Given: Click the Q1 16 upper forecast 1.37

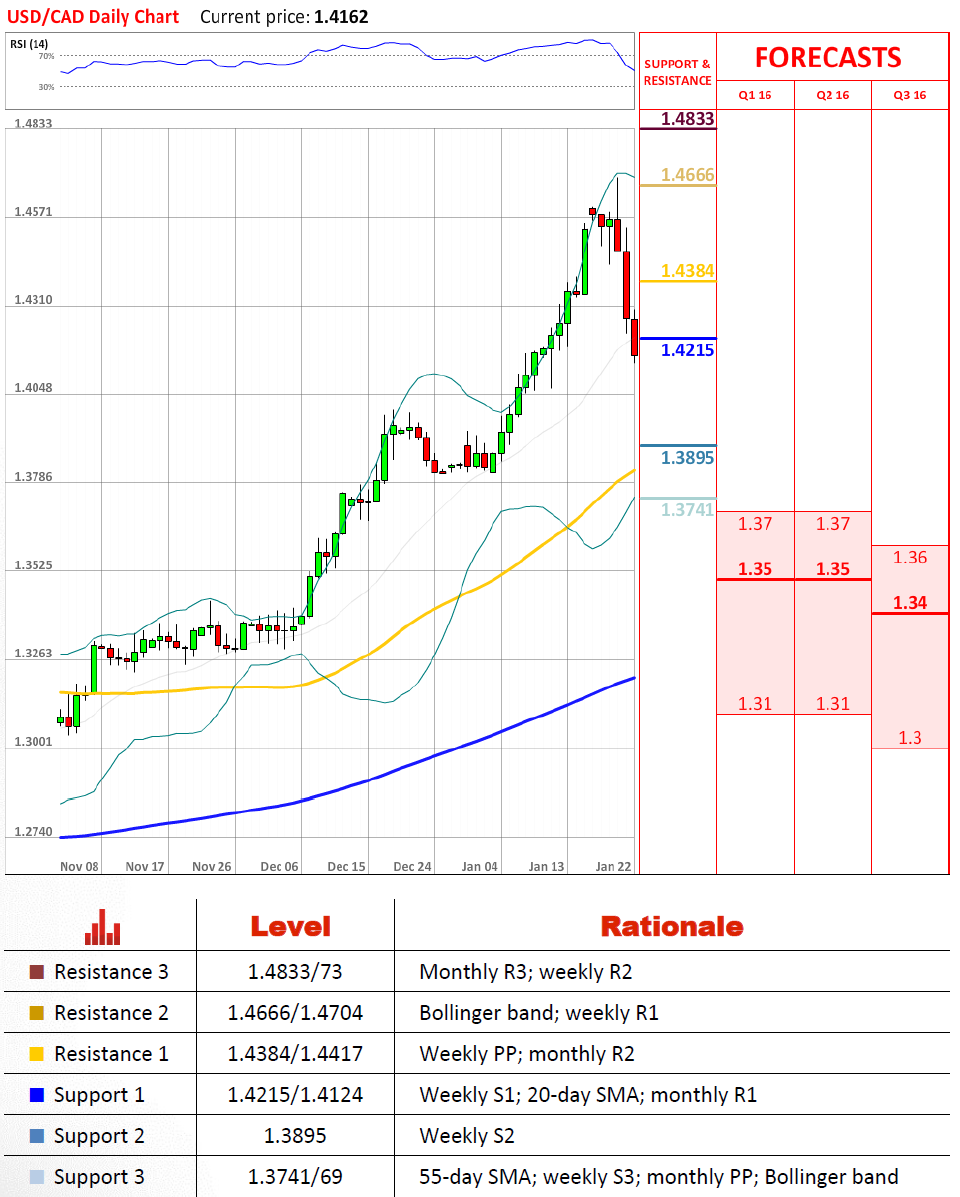Looking at the screenshot, I should pyautogui.click(x=755, y=524).
